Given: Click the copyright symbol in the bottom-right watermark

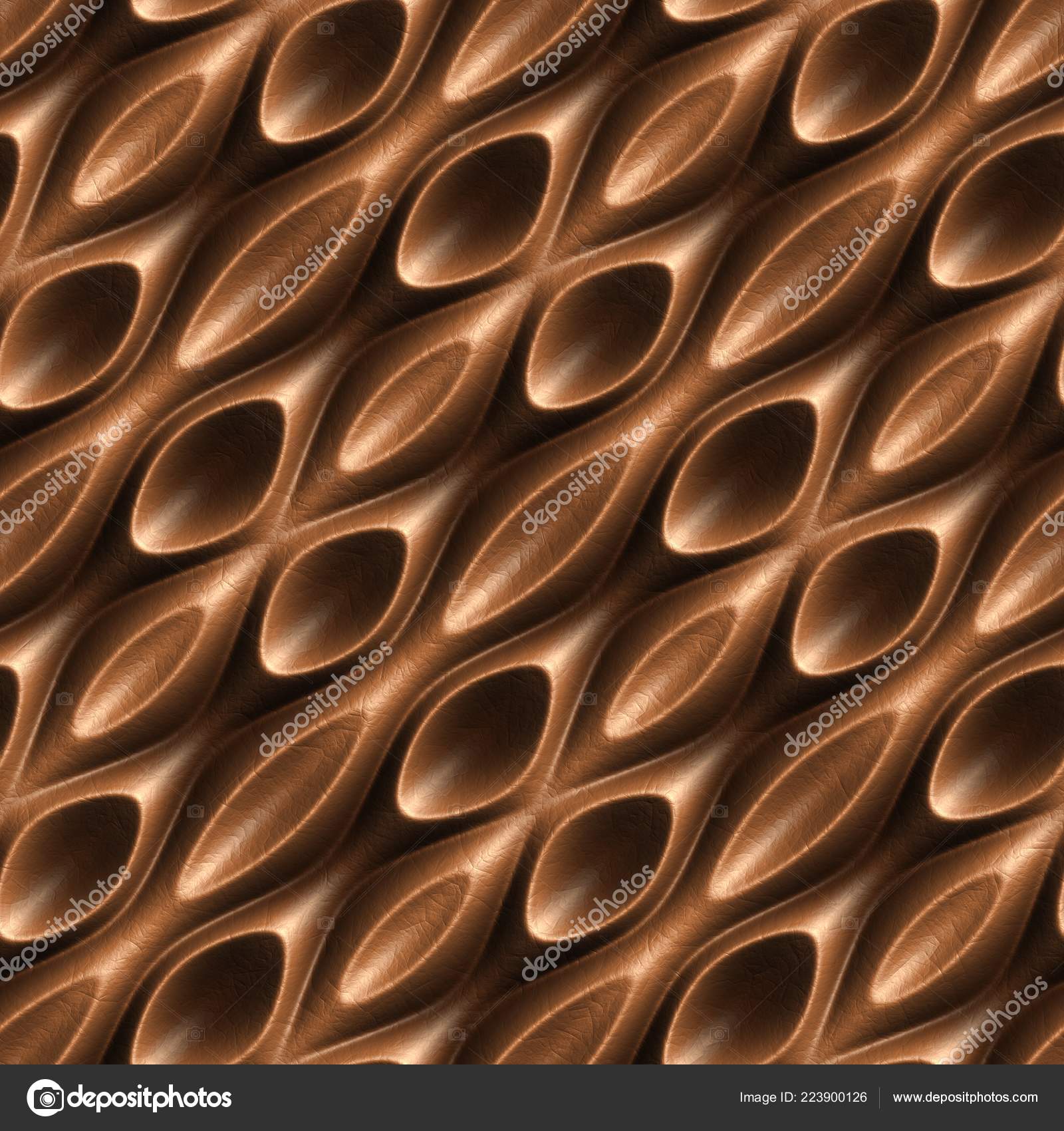Looking at the screenshot, I should coord(851,921).
